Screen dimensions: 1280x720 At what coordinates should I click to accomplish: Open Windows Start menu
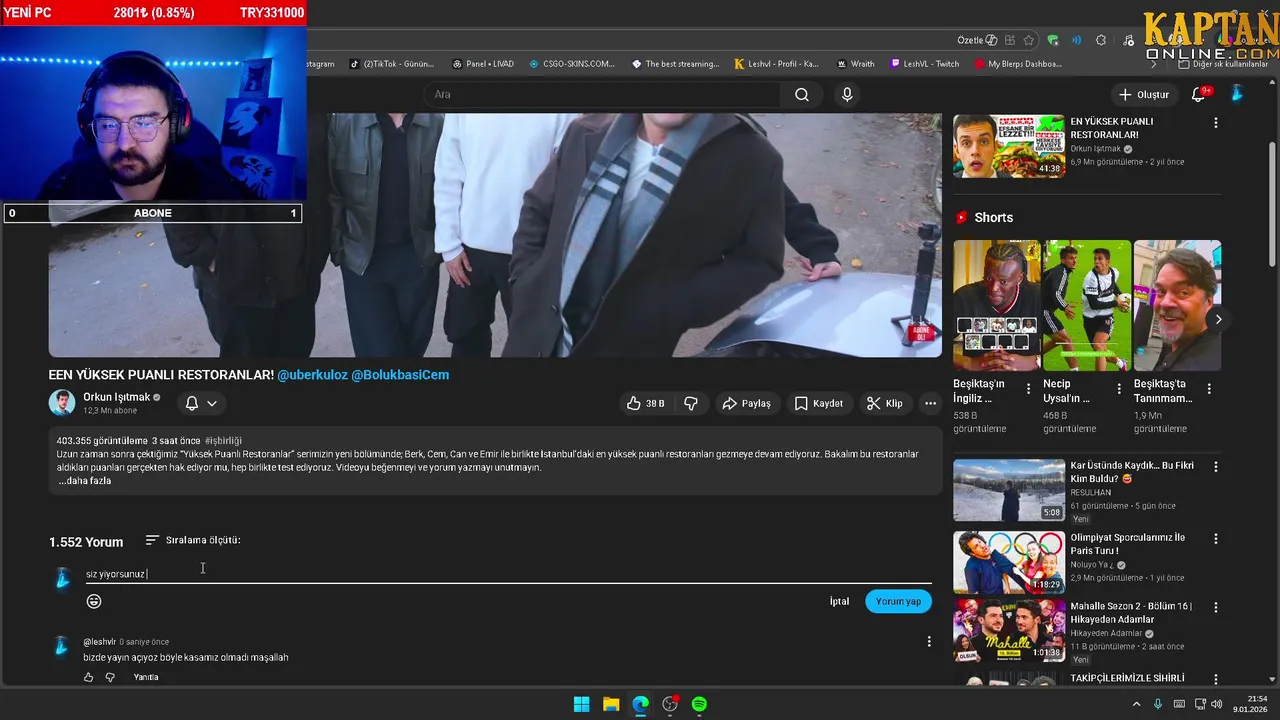click(x=581, y=704)
